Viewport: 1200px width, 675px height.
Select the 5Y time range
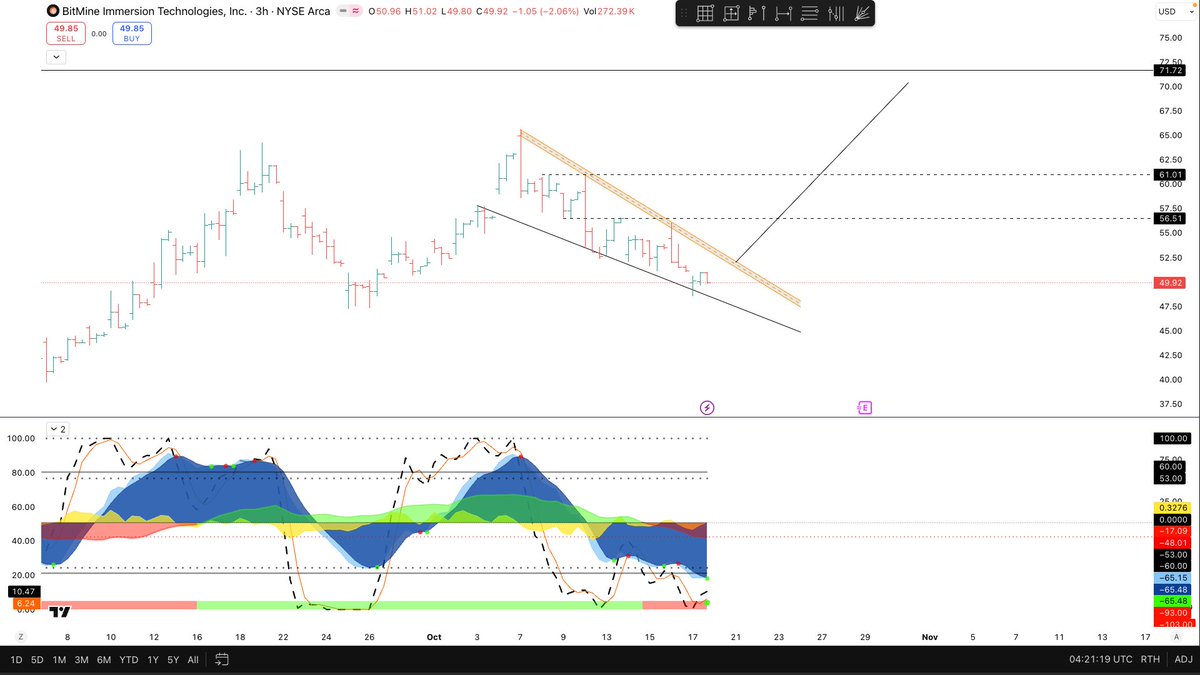[x=172, y=660]
